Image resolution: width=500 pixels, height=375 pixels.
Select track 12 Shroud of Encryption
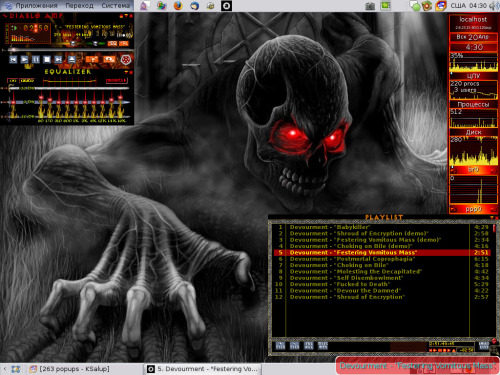[382, 297]
